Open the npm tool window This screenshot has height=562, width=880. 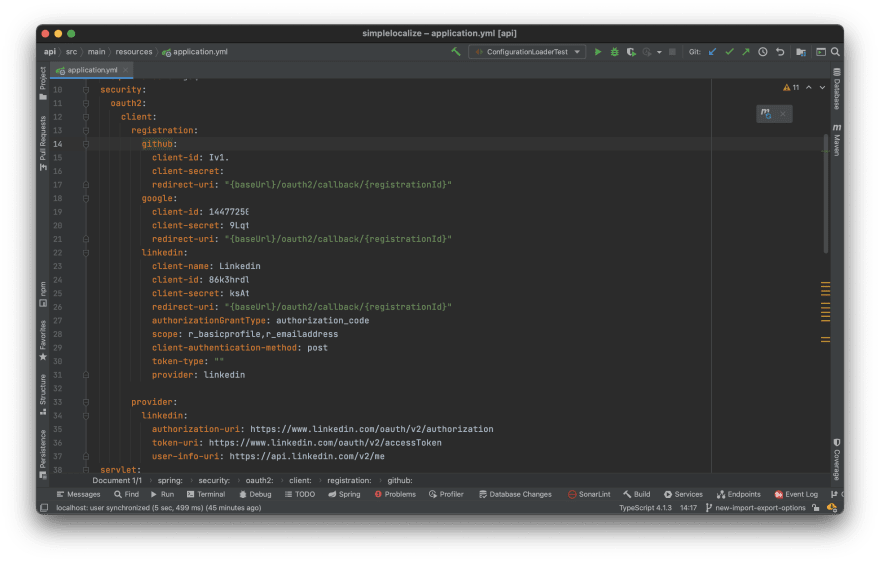tap(43, 294)
